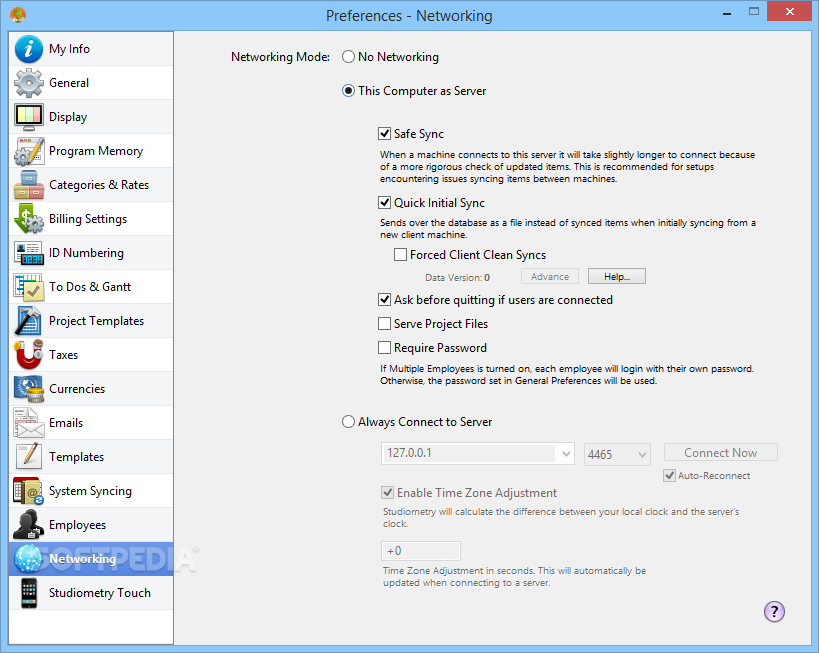Go to the Project Templates pane
The image size is (819, 653).
pyautogui.click(x=91, y=321)
